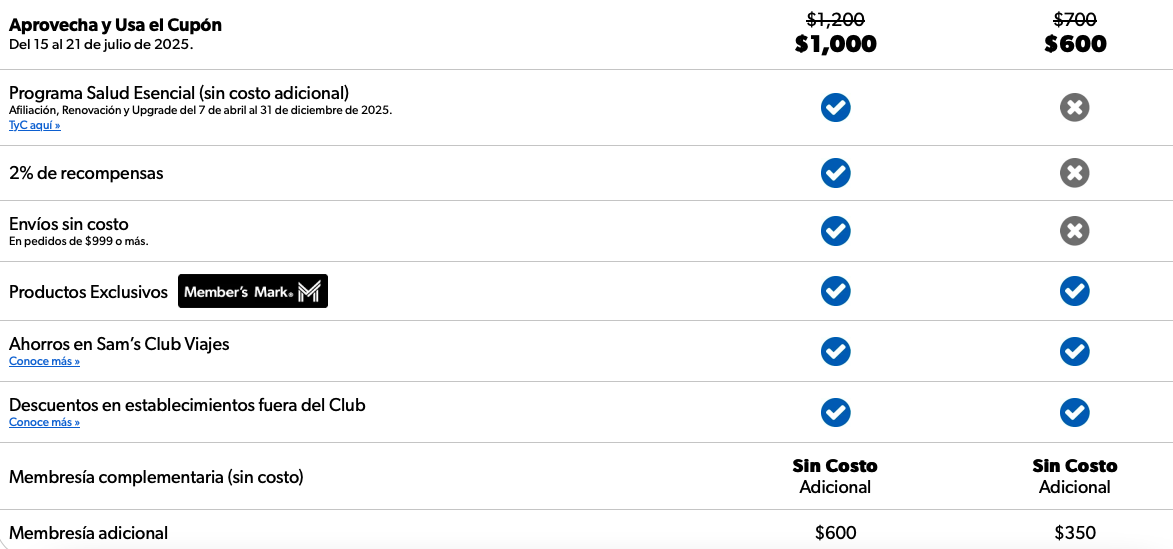
Task: Click the Member's Mark logo badge
Action: click(253, 291)
